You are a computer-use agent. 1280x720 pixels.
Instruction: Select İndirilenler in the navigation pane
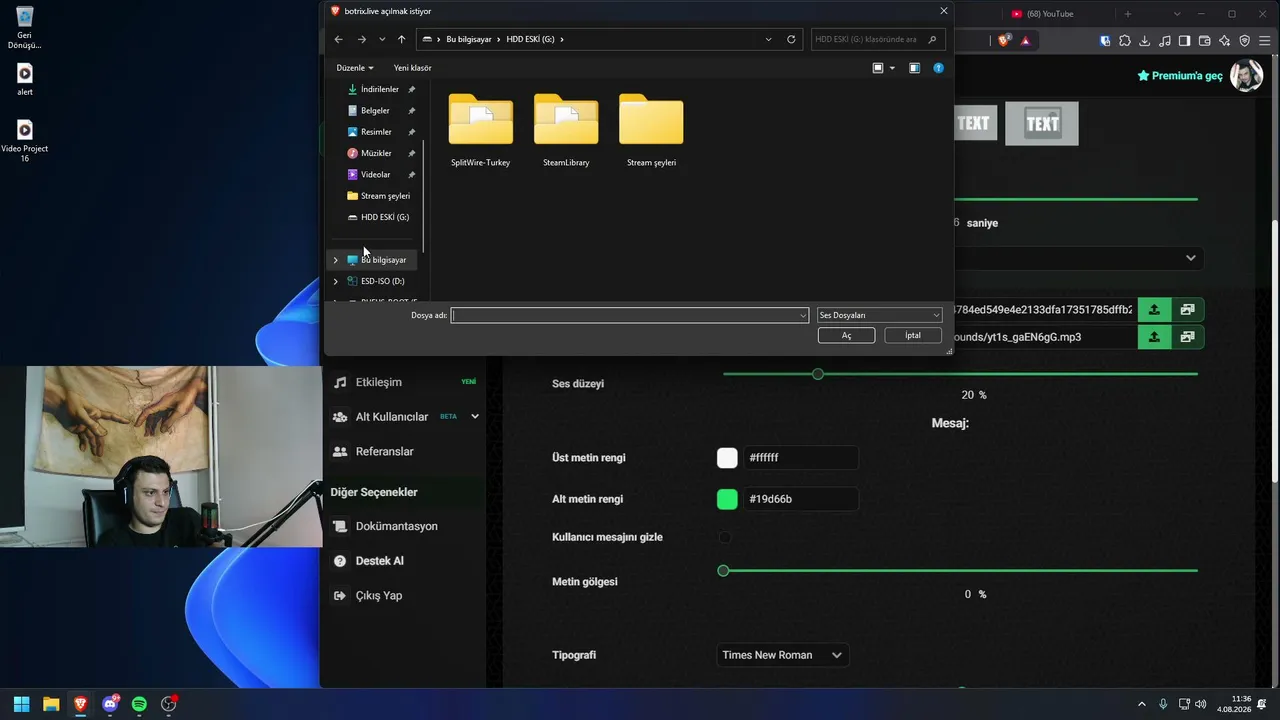pos(379,89)
